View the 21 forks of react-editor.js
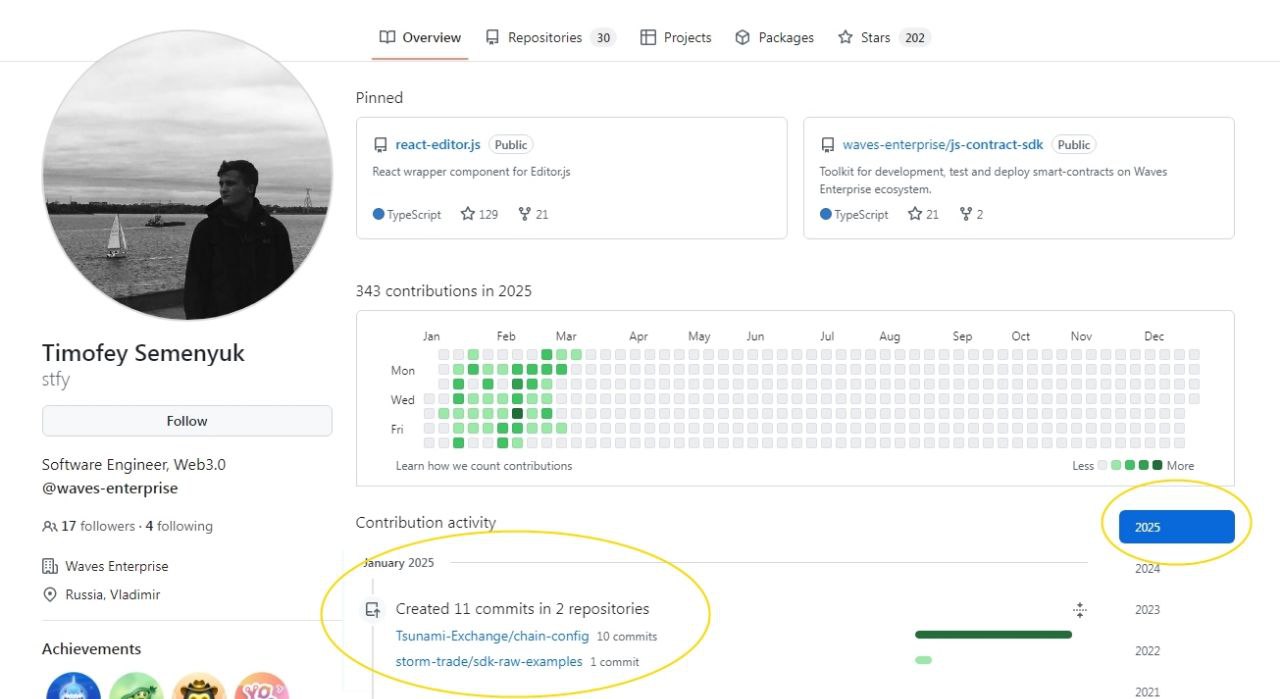 pyautogui.click(x=533, y=214)
